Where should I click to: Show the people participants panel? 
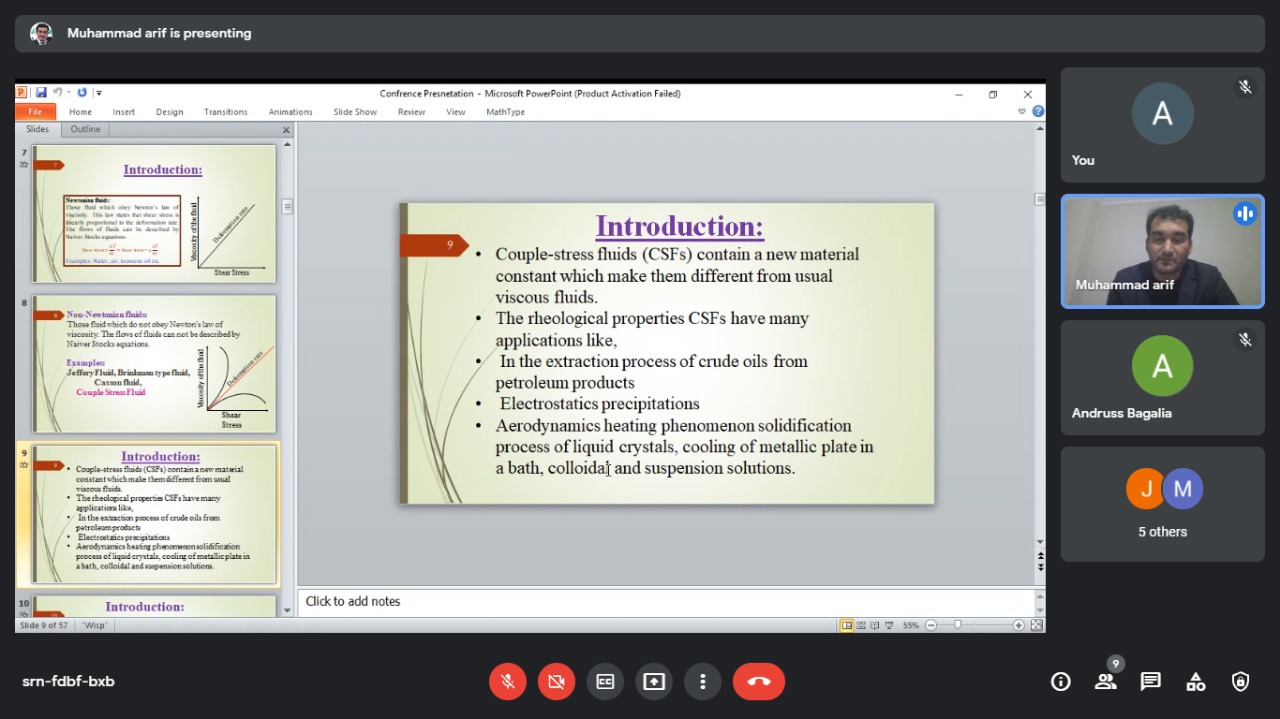click(1105, 681)
